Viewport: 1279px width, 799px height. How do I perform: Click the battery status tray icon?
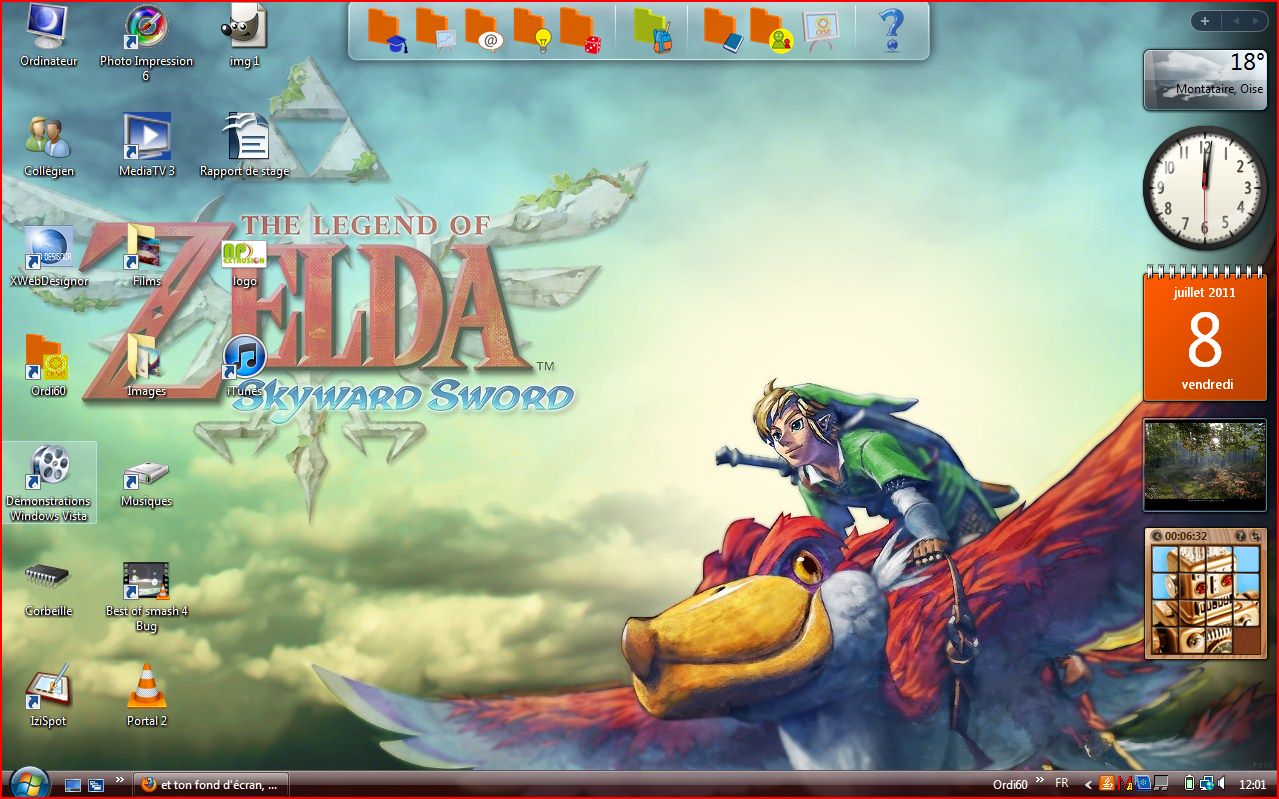1190,784
